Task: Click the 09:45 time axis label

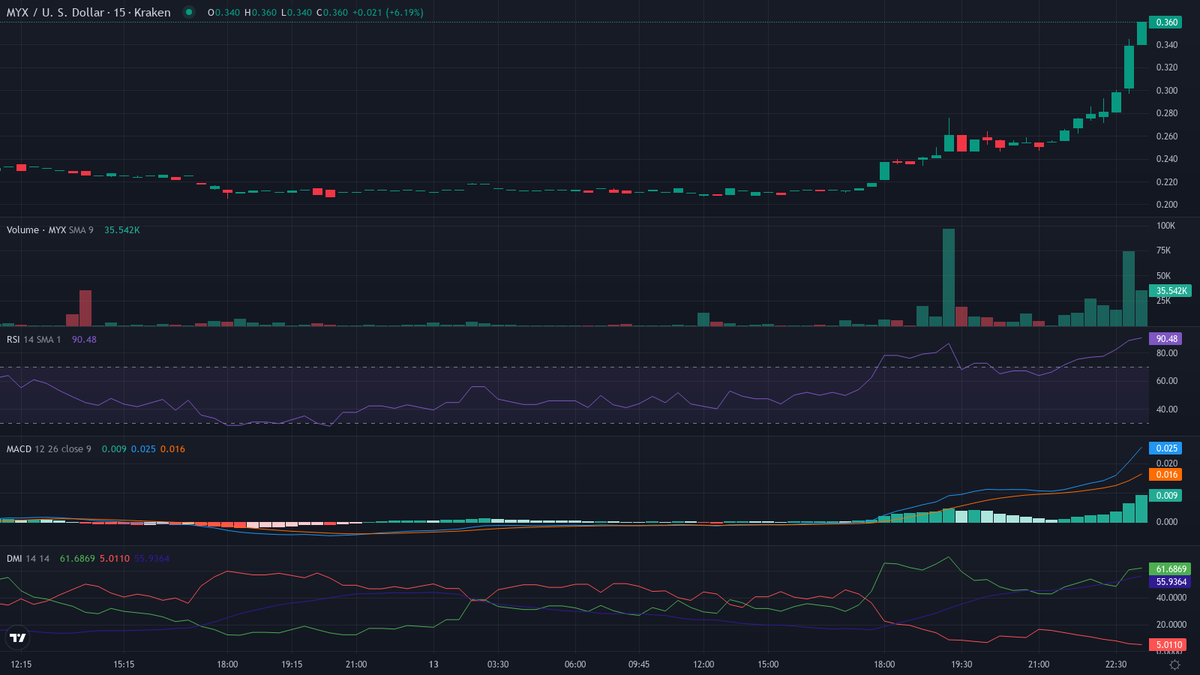Action: [x=639, y=664]
